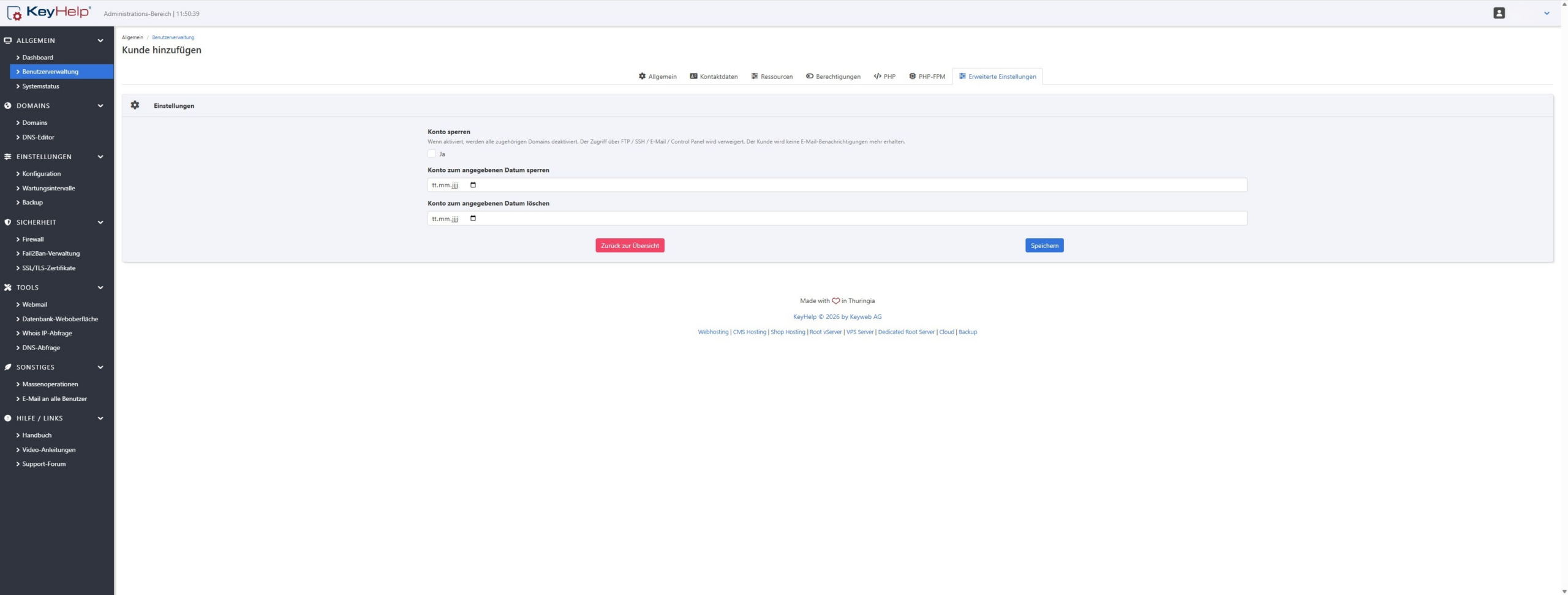
Task: Open calendar picker for Datum löschen
Action: point(473,219)
